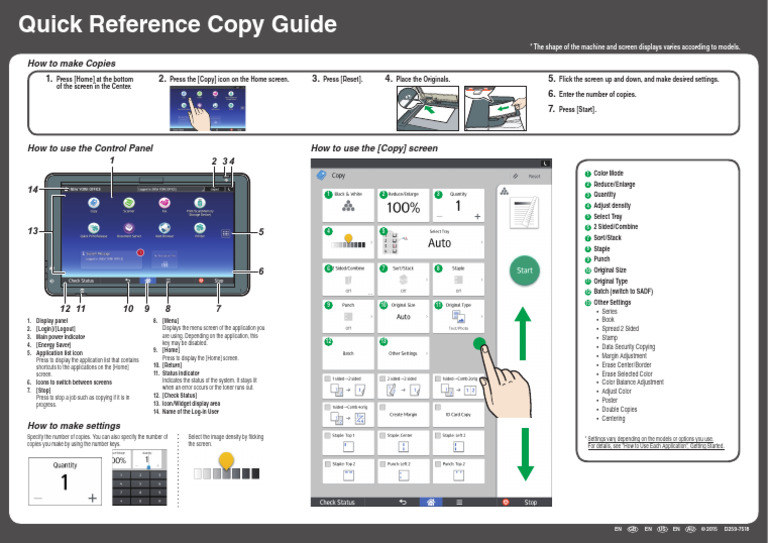Click the blue Copy app icon in the header

click(x=321, y=175)
